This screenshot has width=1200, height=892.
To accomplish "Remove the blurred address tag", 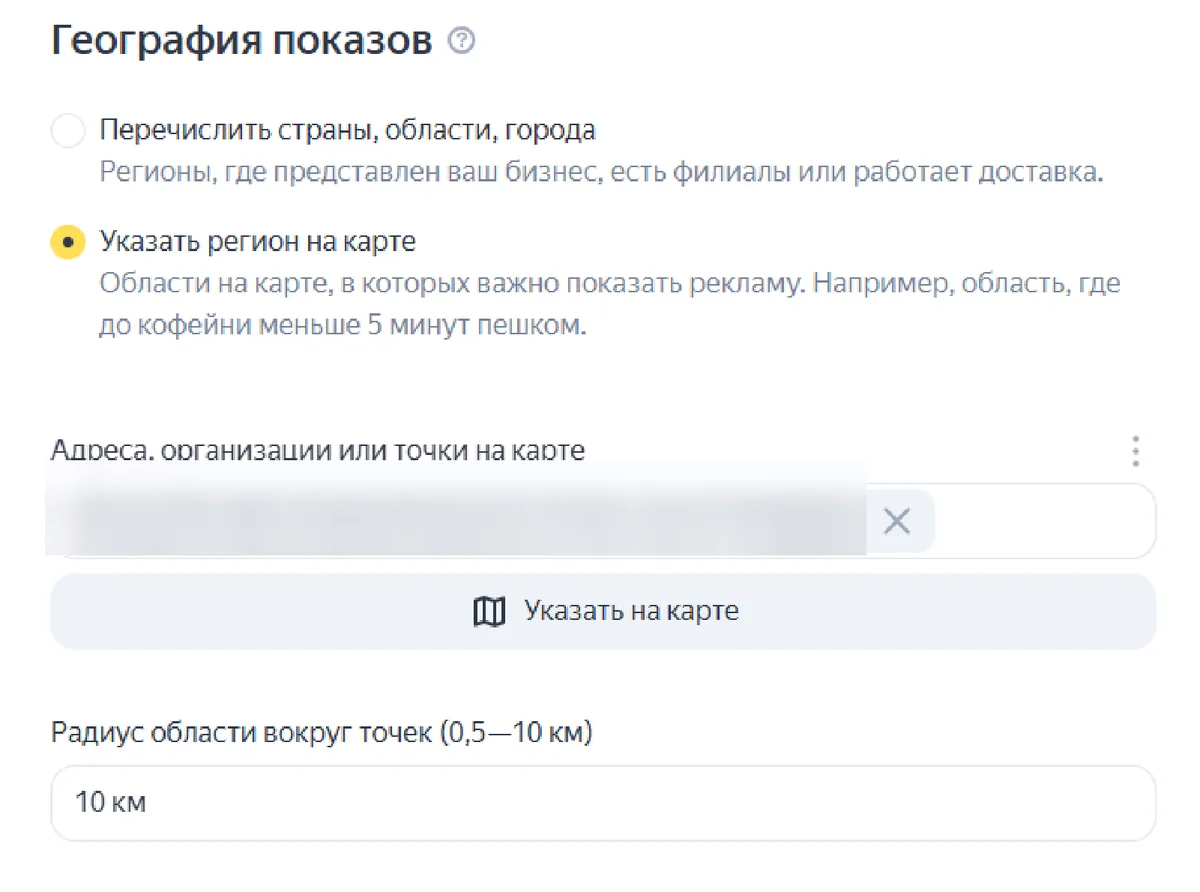I will tap(897, 521).
